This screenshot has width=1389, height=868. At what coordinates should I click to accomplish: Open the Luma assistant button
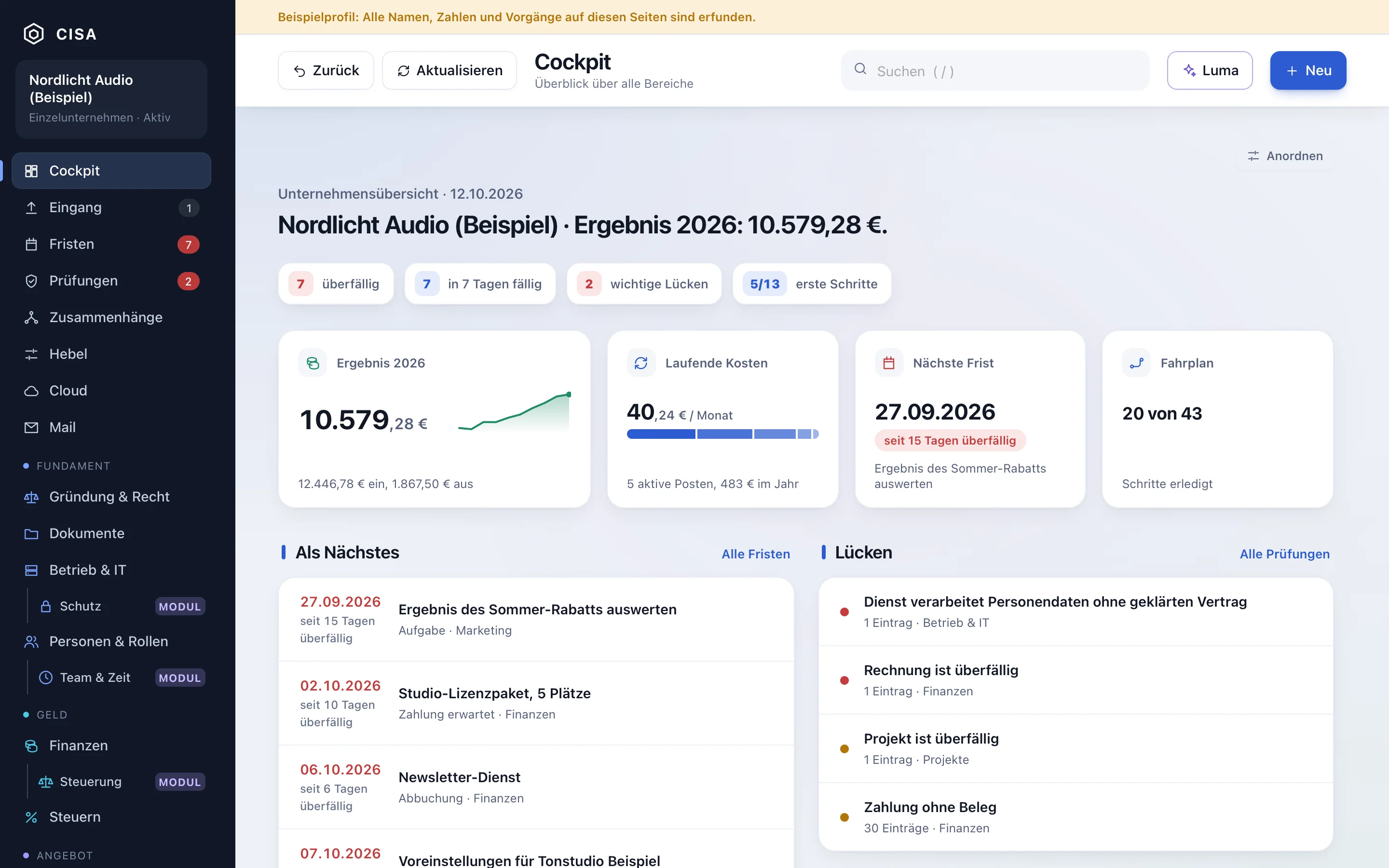click(x=1210, y=70)
